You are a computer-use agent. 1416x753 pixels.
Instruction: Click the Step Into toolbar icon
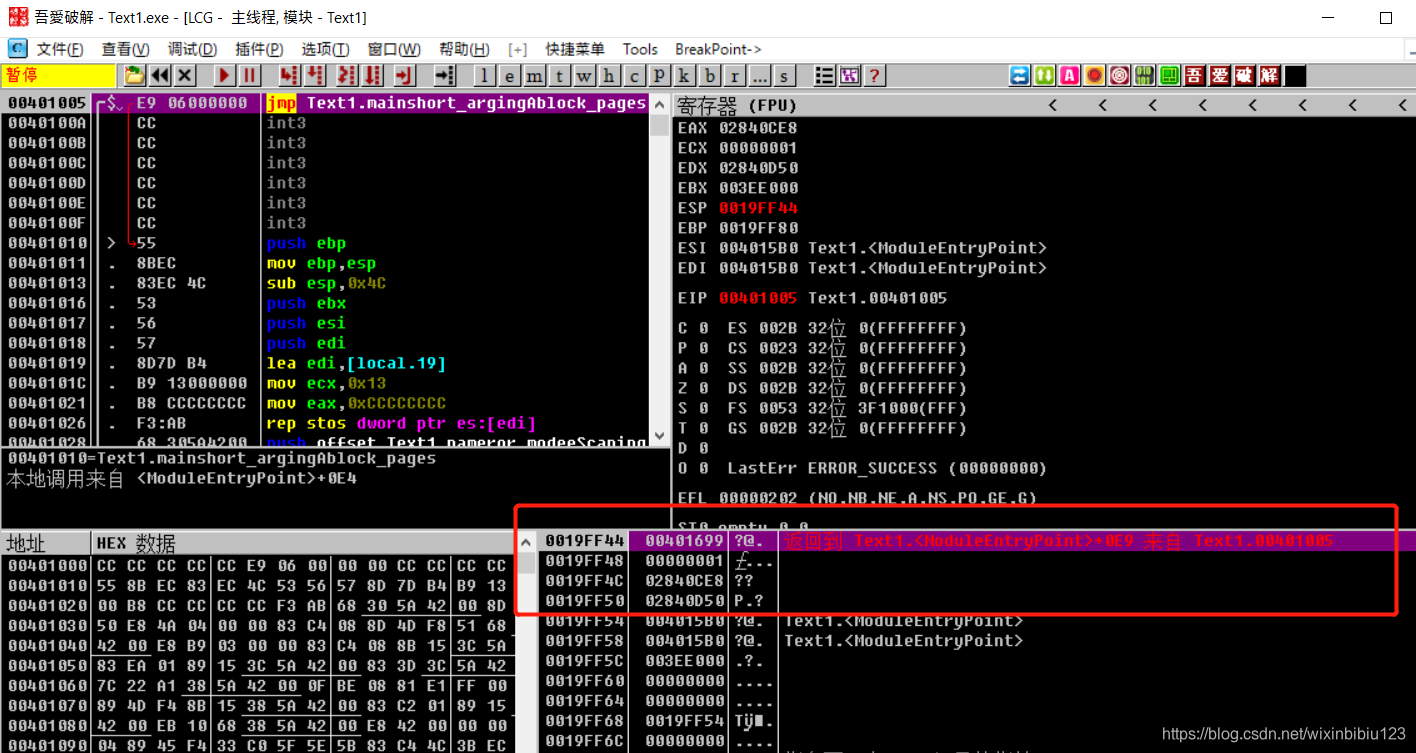289,76
